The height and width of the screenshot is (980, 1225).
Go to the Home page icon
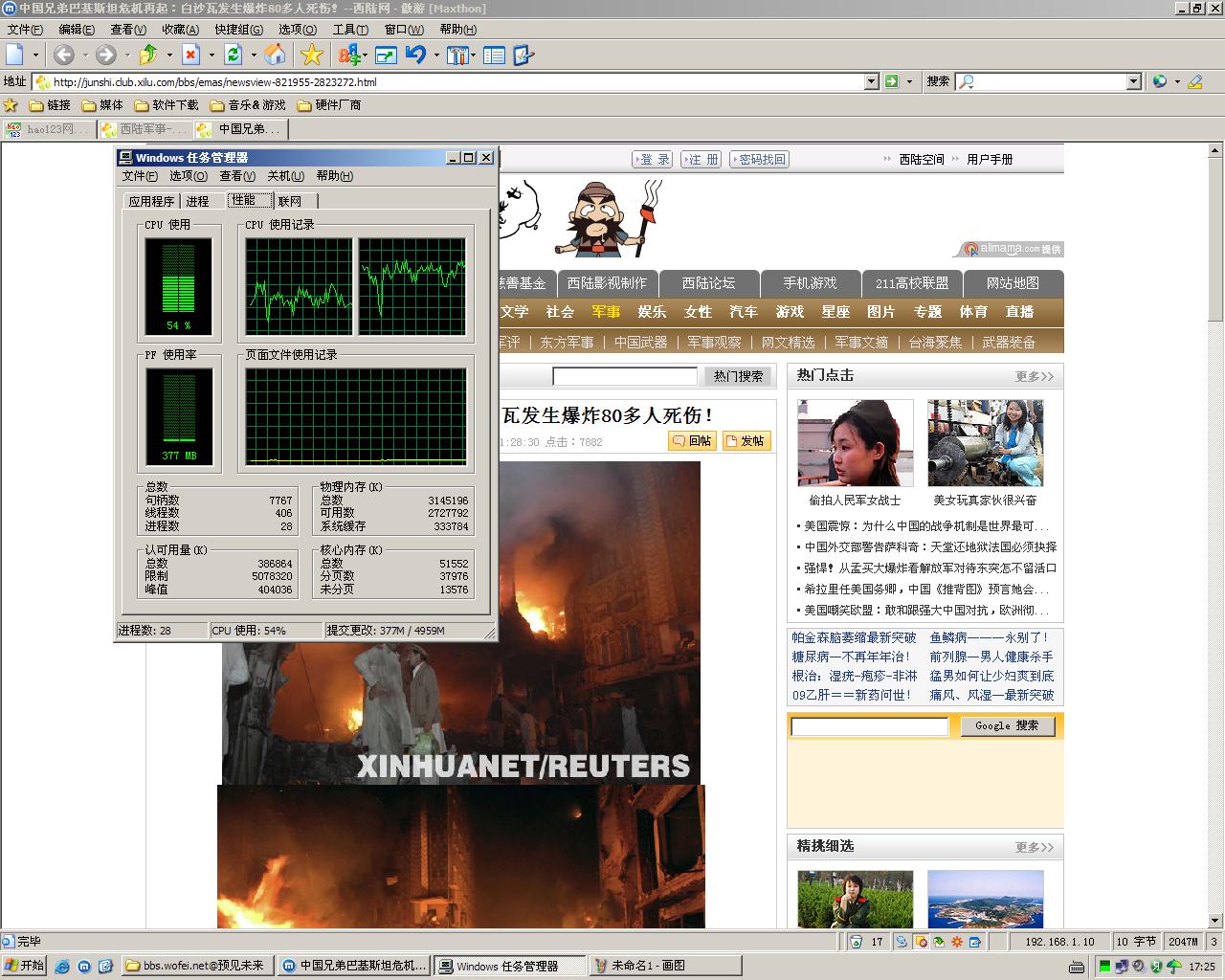(275, 56)
